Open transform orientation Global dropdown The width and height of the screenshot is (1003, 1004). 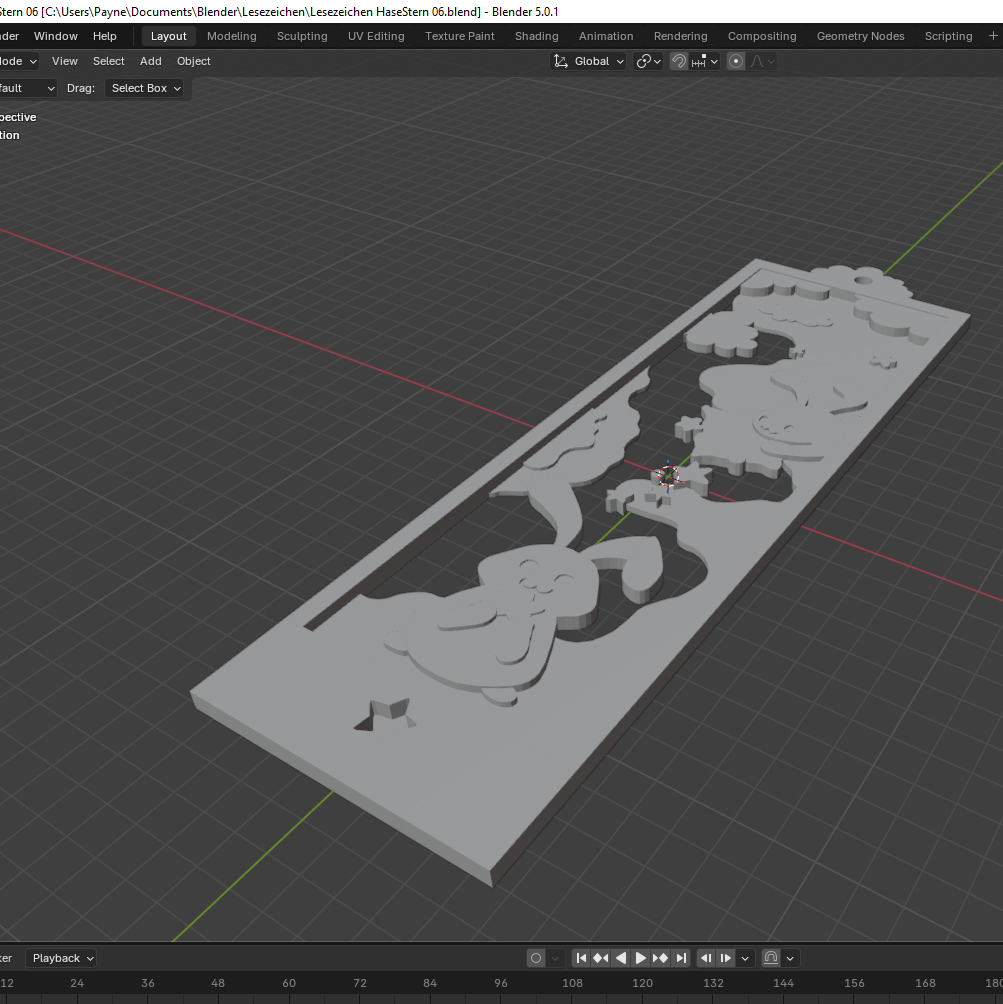pyautogui.click(x=590, y=61)
